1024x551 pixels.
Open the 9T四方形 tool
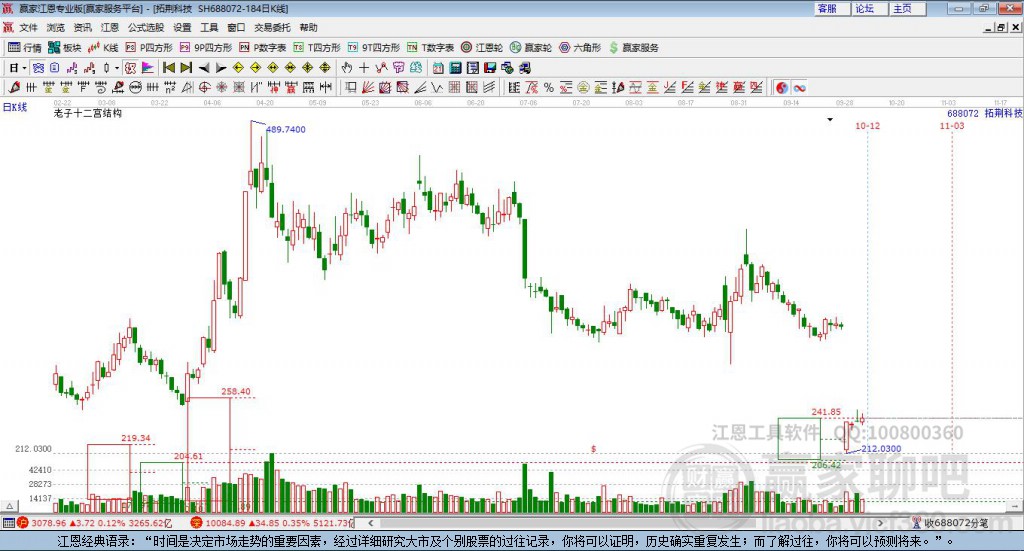[374, 48]
